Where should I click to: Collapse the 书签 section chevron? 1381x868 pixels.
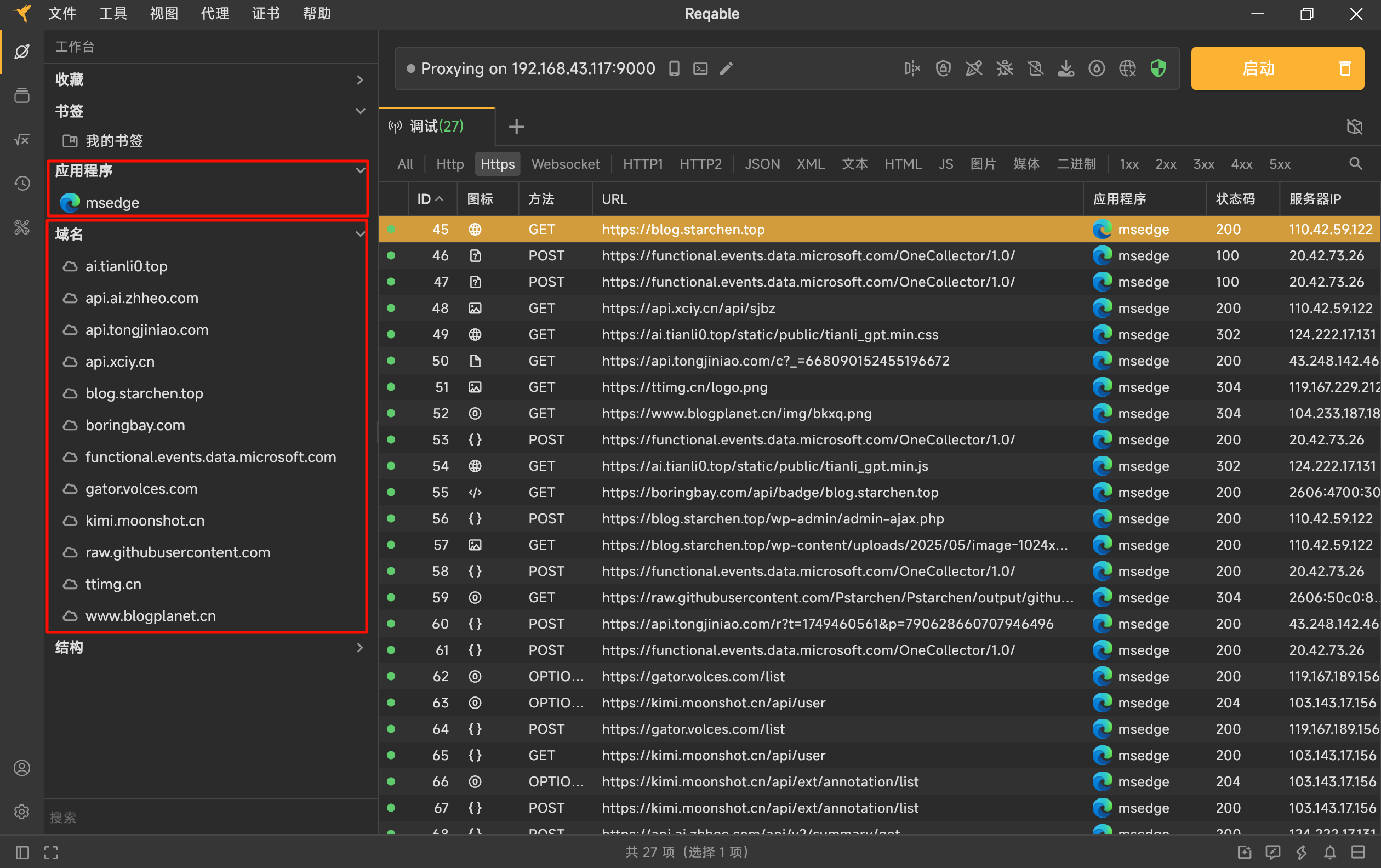pos(360,111)
